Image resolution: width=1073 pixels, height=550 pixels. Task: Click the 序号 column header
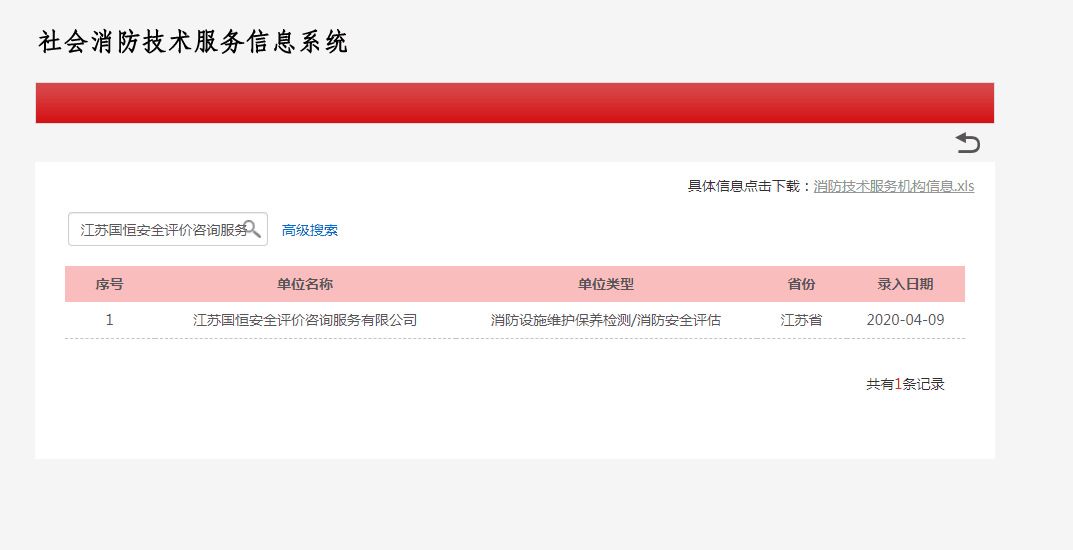point(109,284)
